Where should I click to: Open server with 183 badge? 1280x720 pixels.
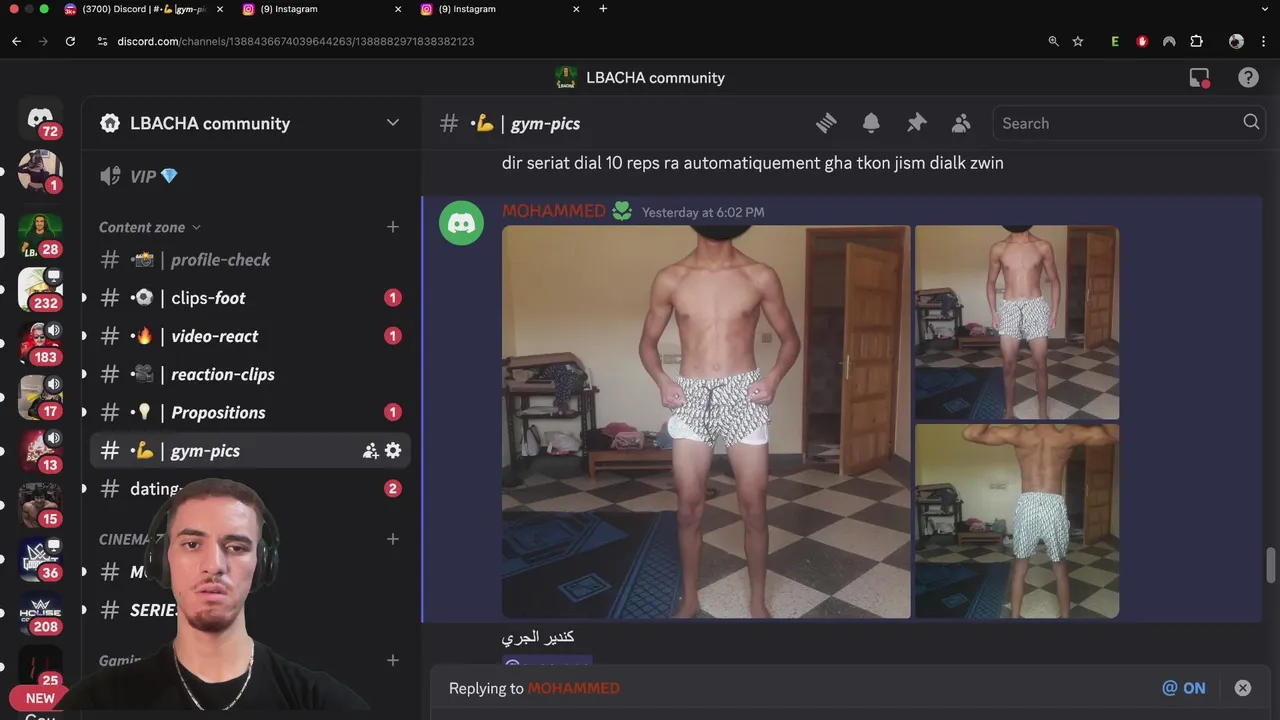(40, 343)
